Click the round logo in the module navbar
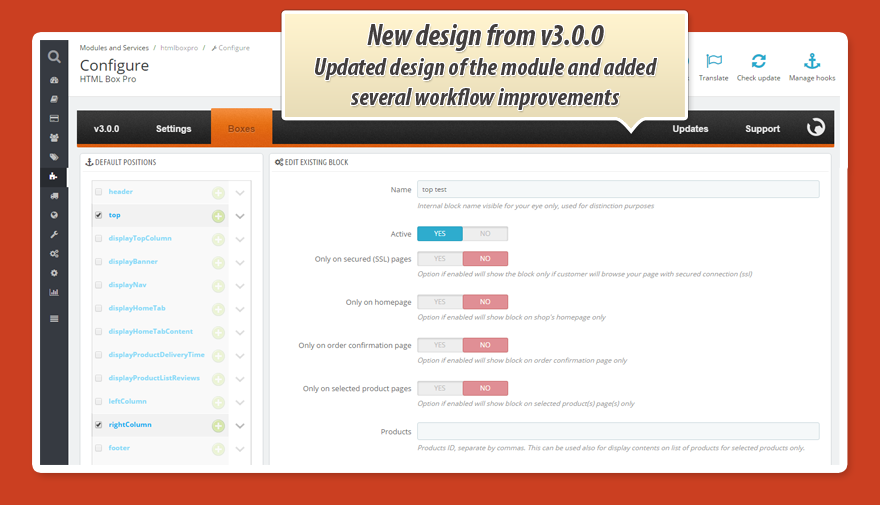Screen dimensions: 880x505 (816, 128)
